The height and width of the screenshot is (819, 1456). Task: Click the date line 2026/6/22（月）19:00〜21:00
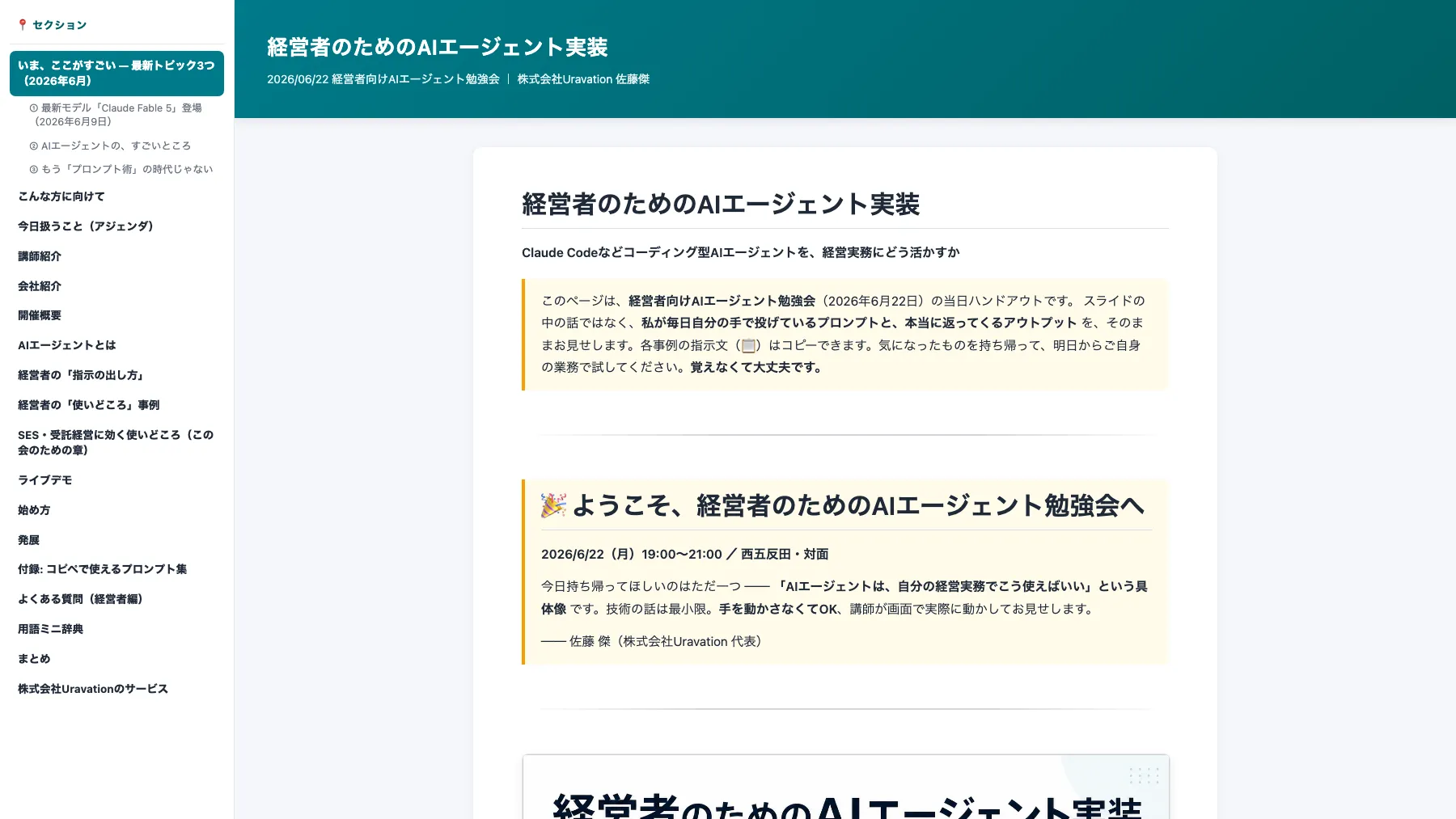tap(684, 554)
